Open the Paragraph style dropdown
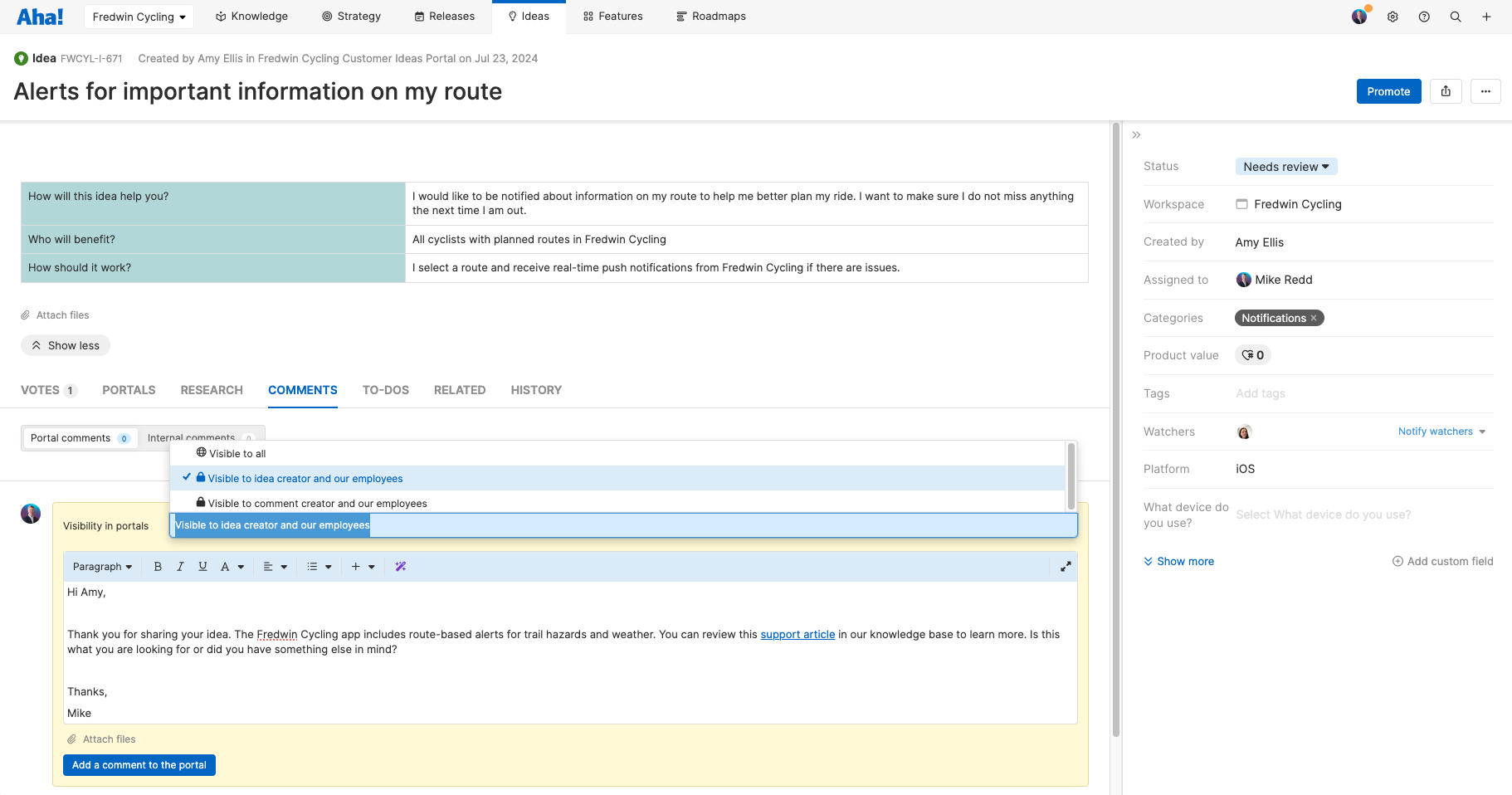 click(101, 566)
